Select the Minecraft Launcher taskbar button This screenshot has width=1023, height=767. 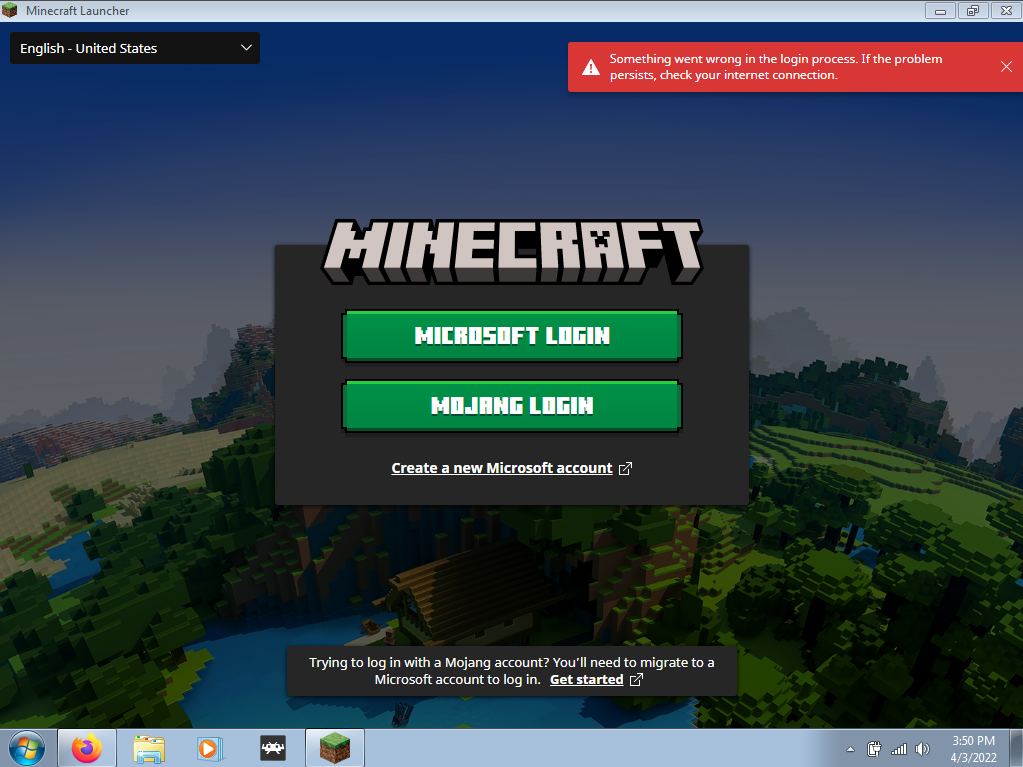click(x=335, y=748)
